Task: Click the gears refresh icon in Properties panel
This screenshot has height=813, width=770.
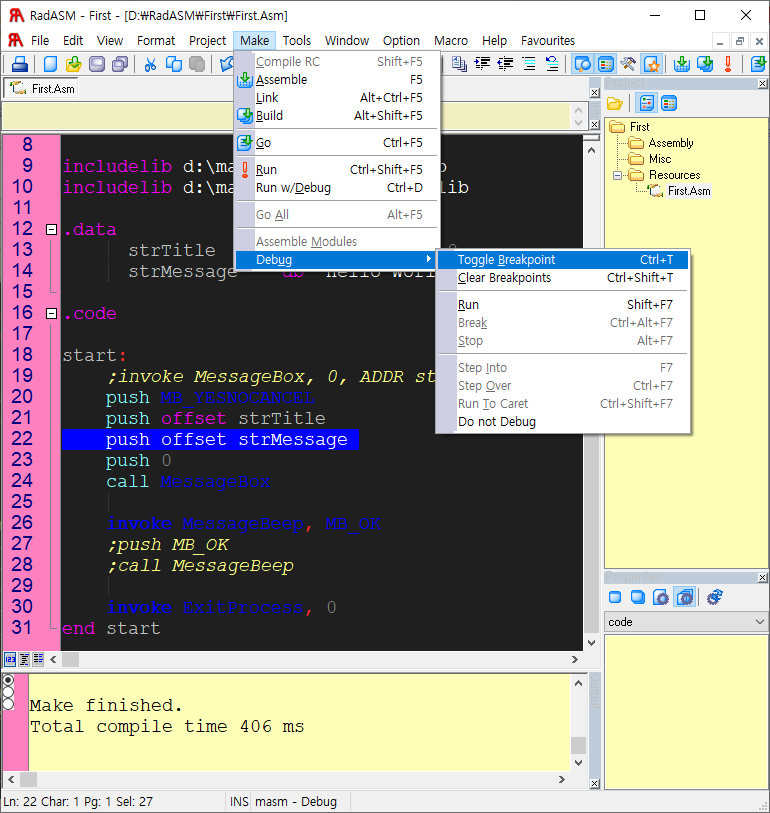Action: tap(715, 597)
